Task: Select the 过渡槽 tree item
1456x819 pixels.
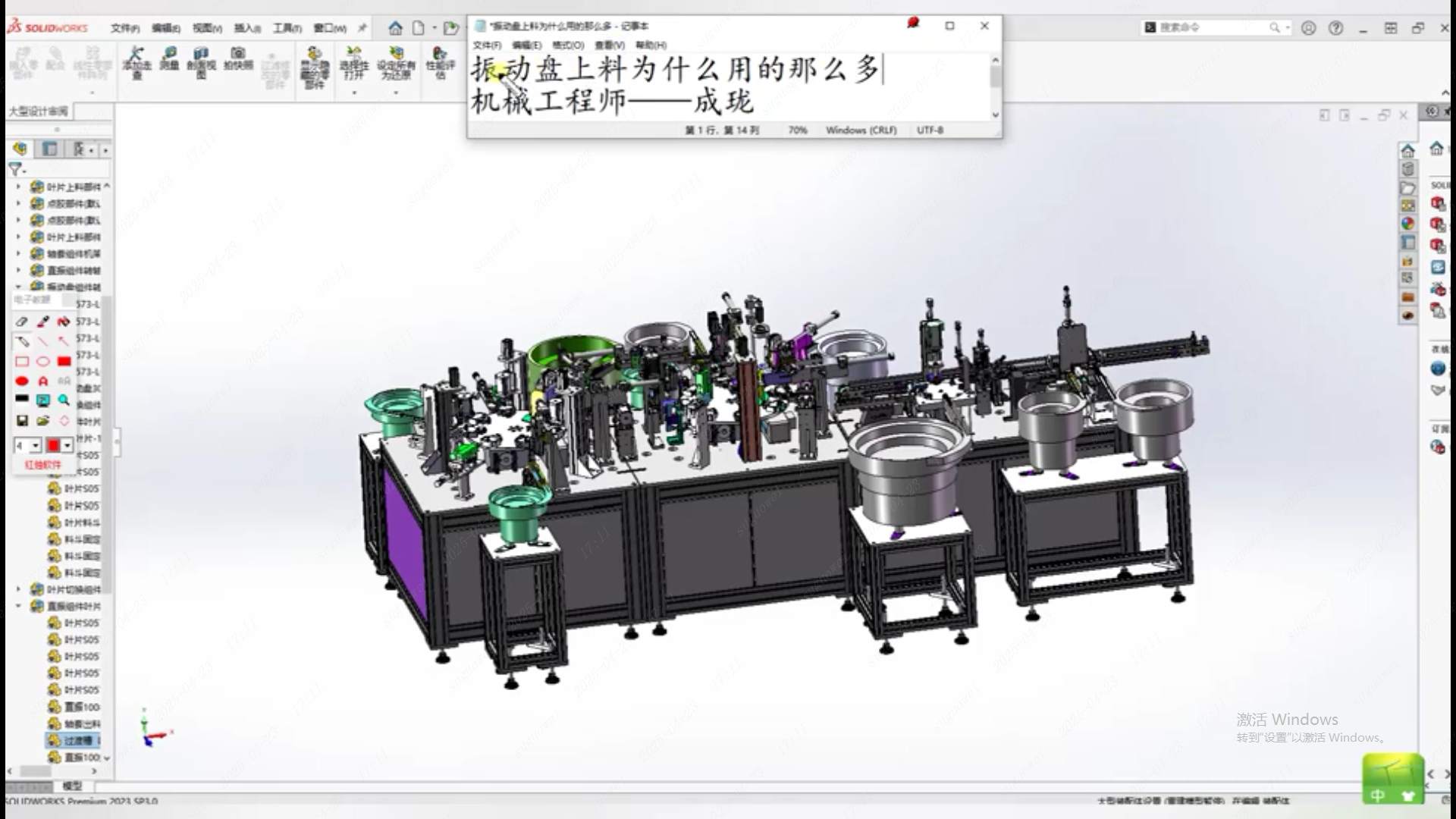Action: pyautogui.click(x=74, y=740)
